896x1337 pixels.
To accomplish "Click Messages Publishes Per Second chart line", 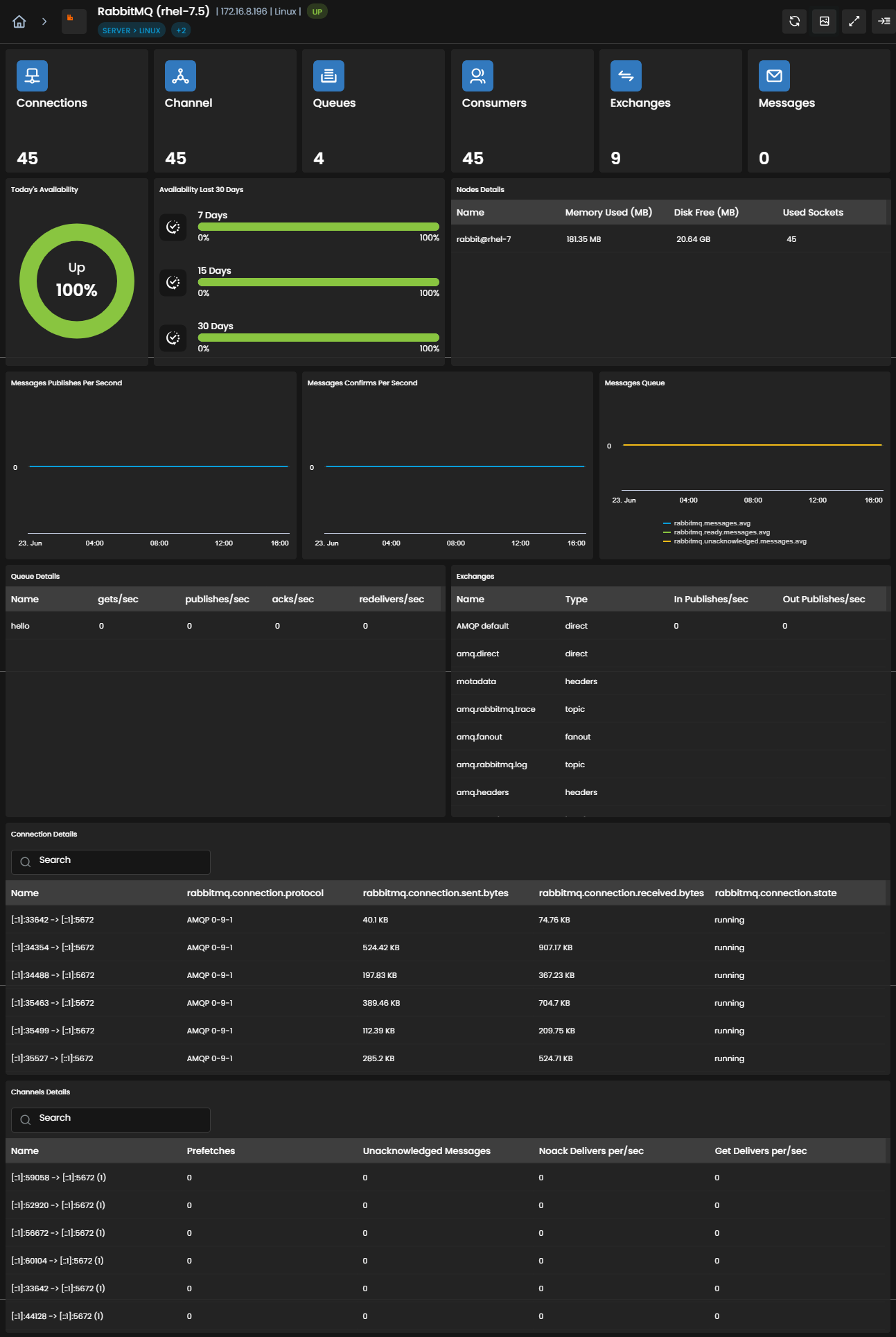I will [x=159, y=466].
